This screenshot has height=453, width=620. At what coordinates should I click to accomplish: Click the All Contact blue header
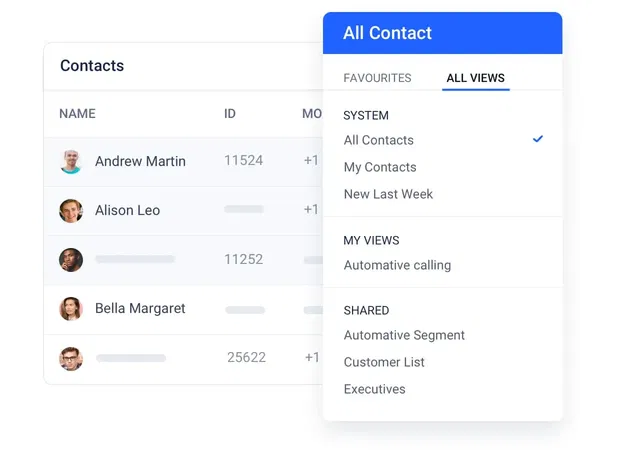pos(442,33)
